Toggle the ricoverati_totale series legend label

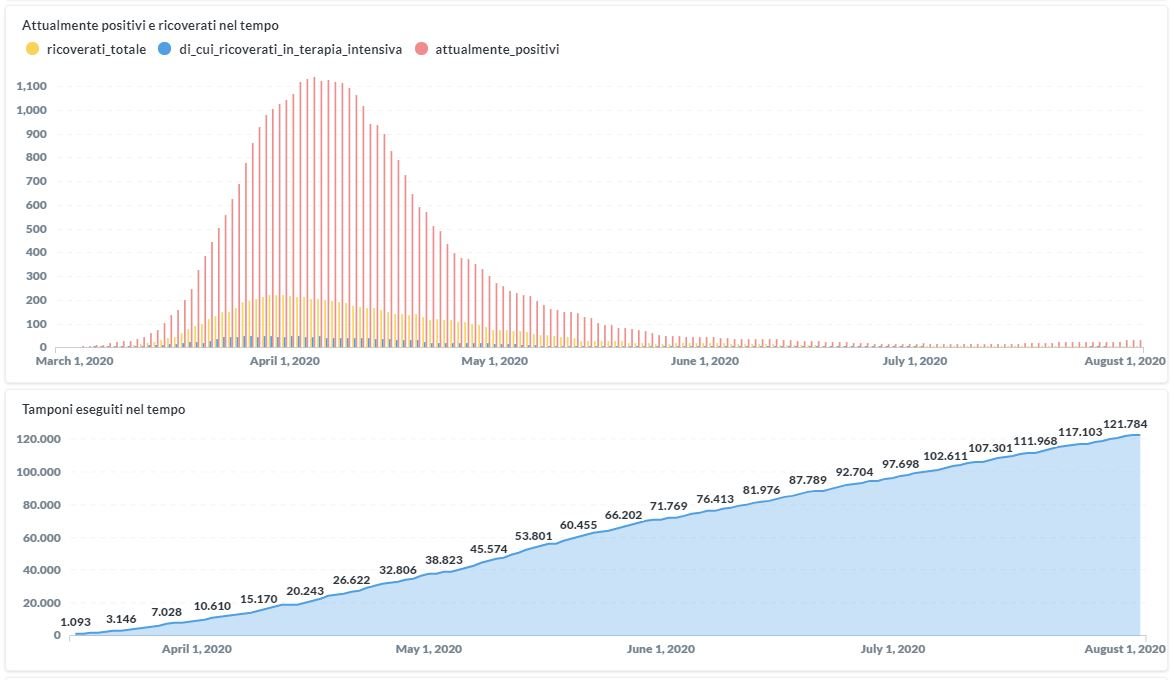tap(96, 49)
